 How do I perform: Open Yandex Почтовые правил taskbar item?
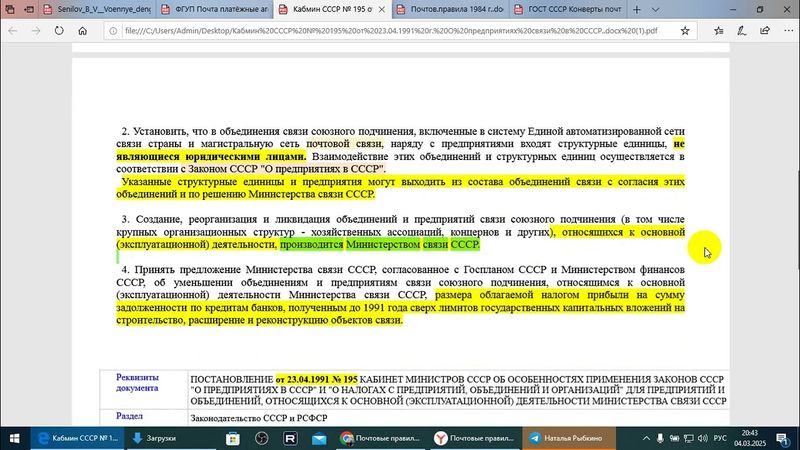[475, 438]
